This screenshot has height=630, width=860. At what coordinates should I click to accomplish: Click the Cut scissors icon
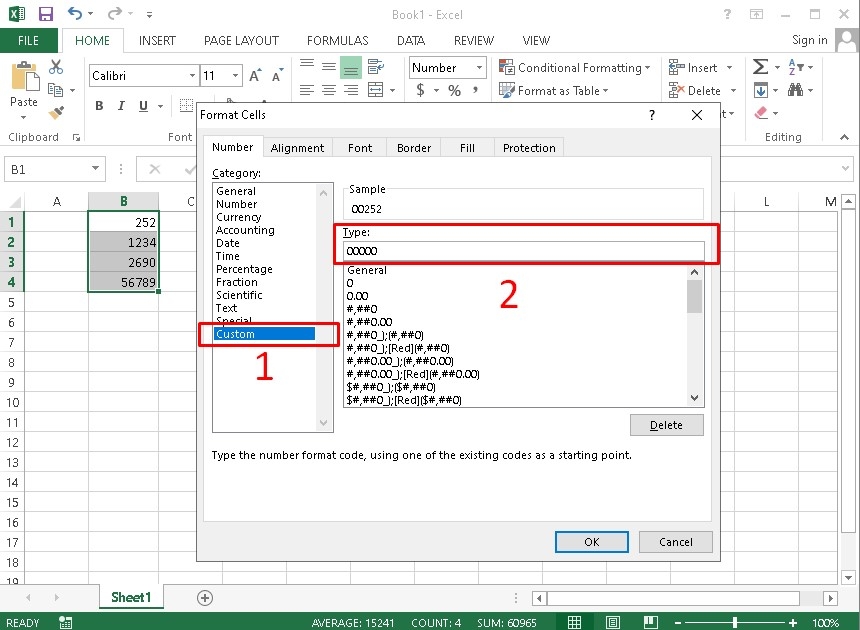click(56, 67)
